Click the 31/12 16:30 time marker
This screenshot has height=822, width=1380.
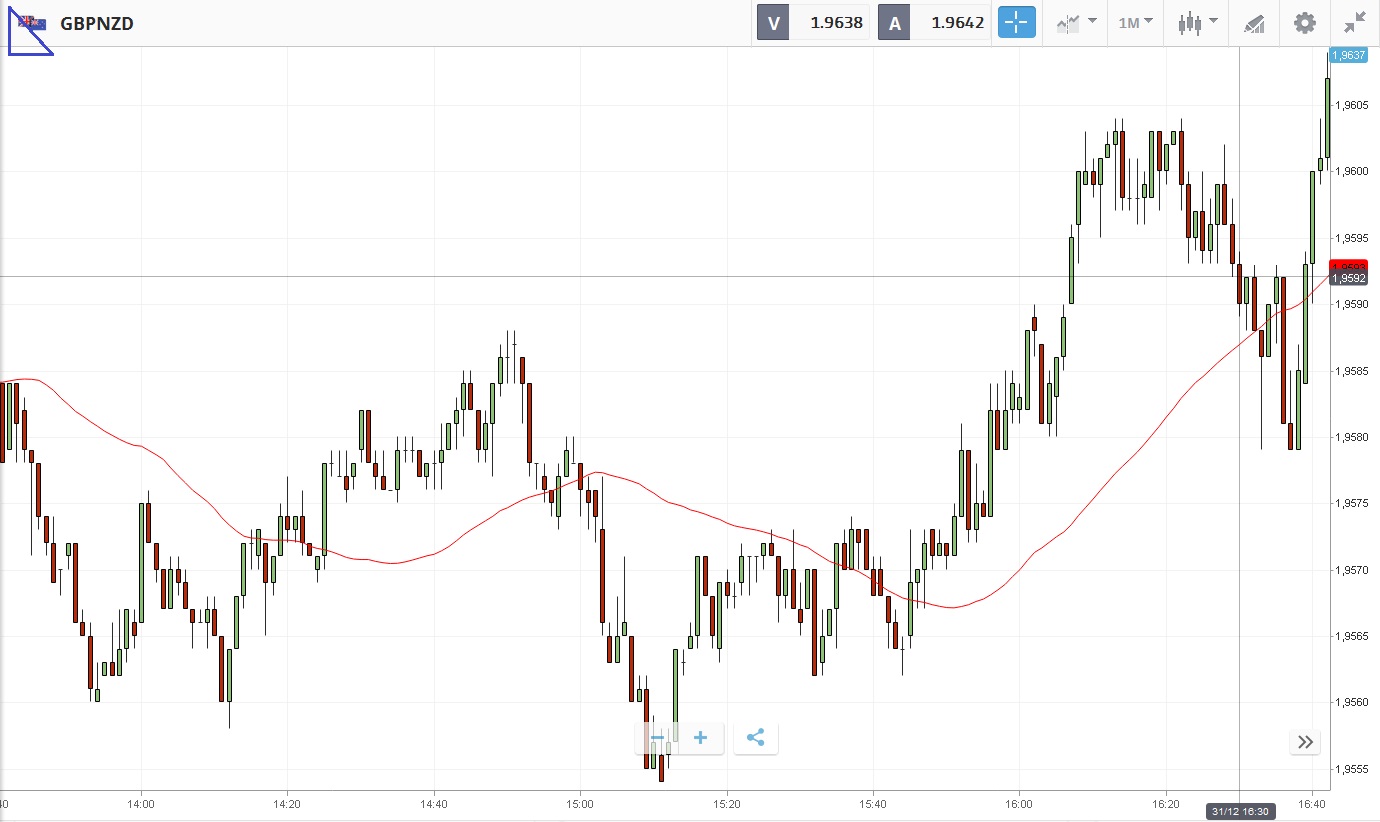[1238, 810]
